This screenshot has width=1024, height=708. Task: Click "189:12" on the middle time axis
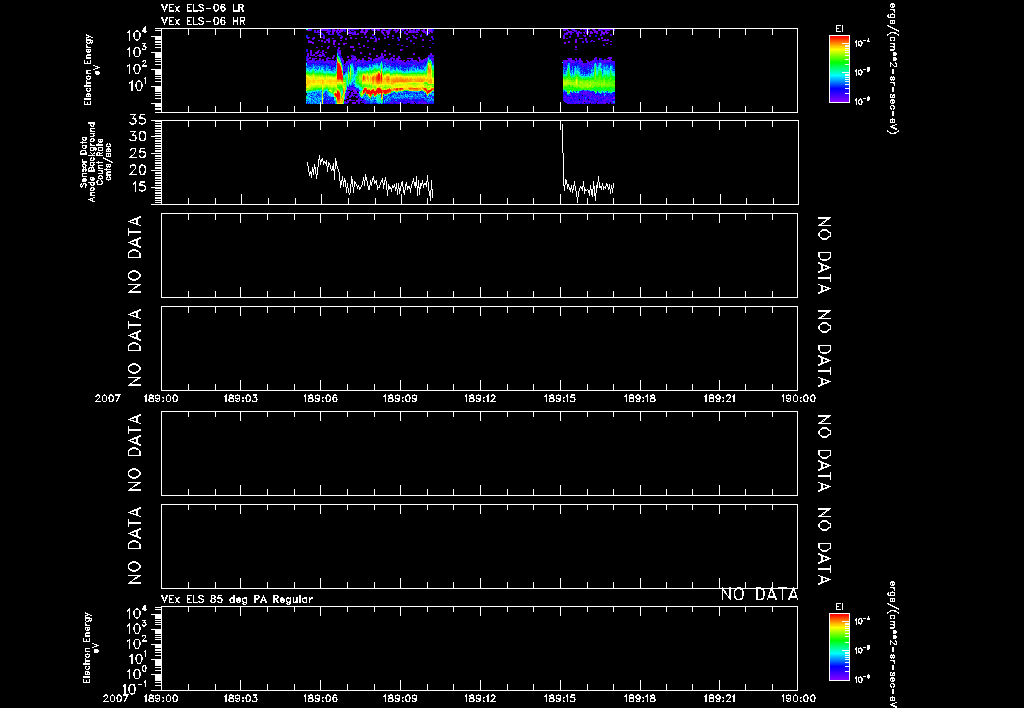(481, 398)
